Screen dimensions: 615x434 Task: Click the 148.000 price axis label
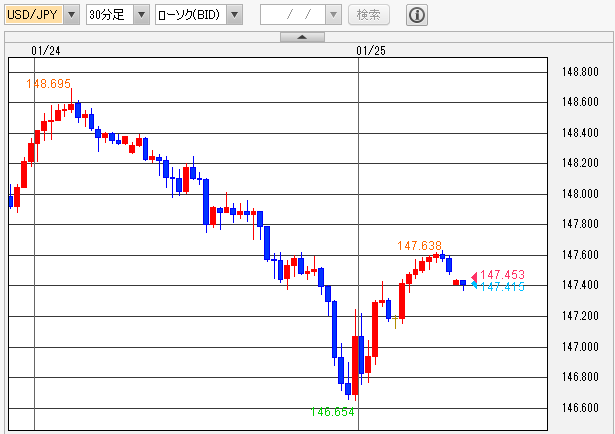[x=580, y=194]
